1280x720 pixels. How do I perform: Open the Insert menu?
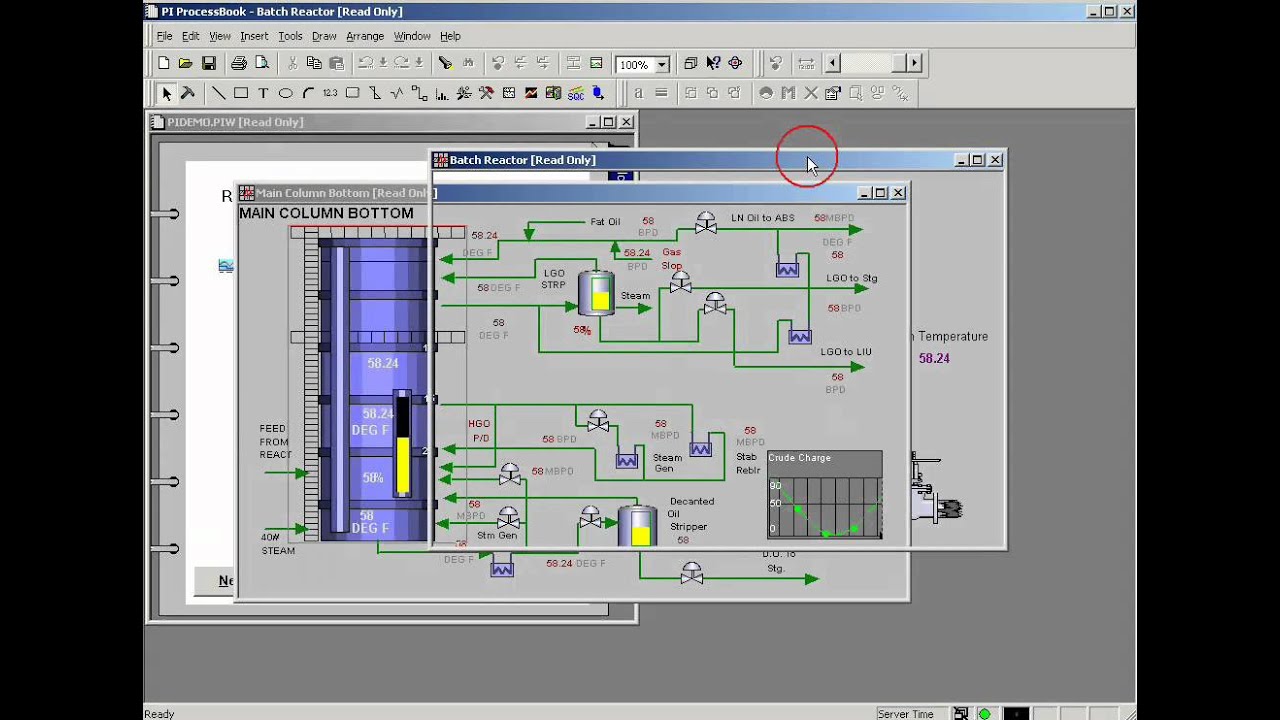click(254, 36)
